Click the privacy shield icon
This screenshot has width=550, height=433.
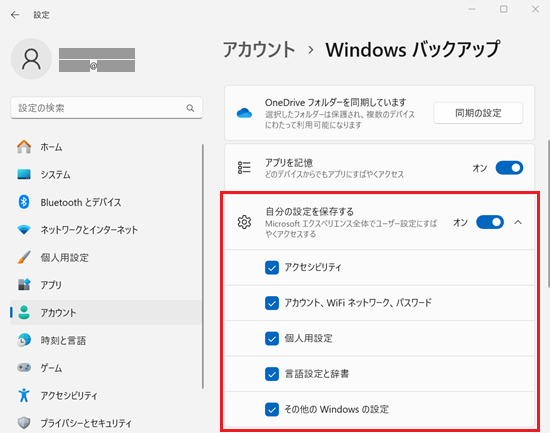pyautogui.click(x=24, y=423)
